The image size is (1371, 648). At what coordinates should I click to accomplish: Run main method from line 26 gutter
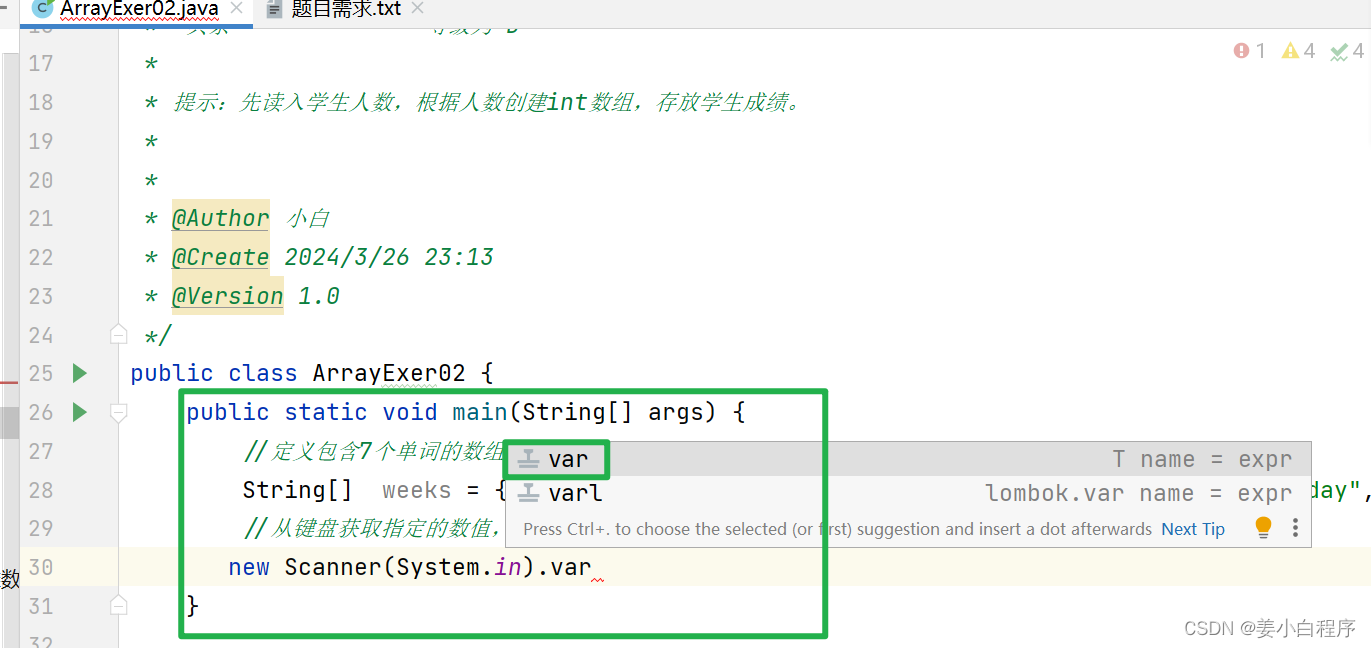coord(80,412)
